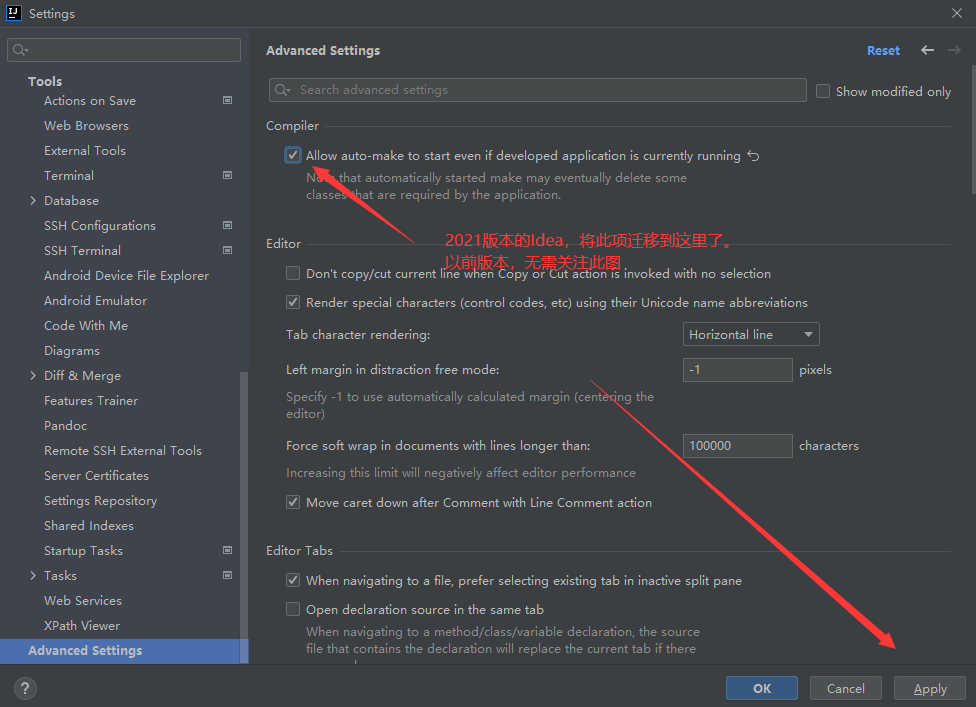Screen dimensions: 976x707
Task: Focus the sidebar settings search box
Action: (124, 50)
